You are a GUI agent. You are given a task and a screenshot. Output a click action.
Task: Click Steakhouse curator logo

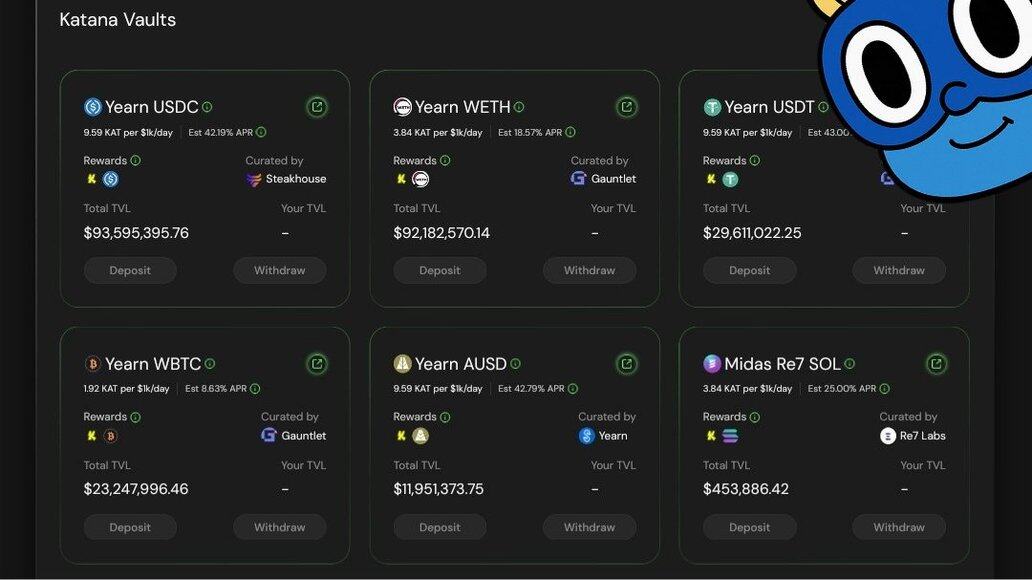click(254, 179)
